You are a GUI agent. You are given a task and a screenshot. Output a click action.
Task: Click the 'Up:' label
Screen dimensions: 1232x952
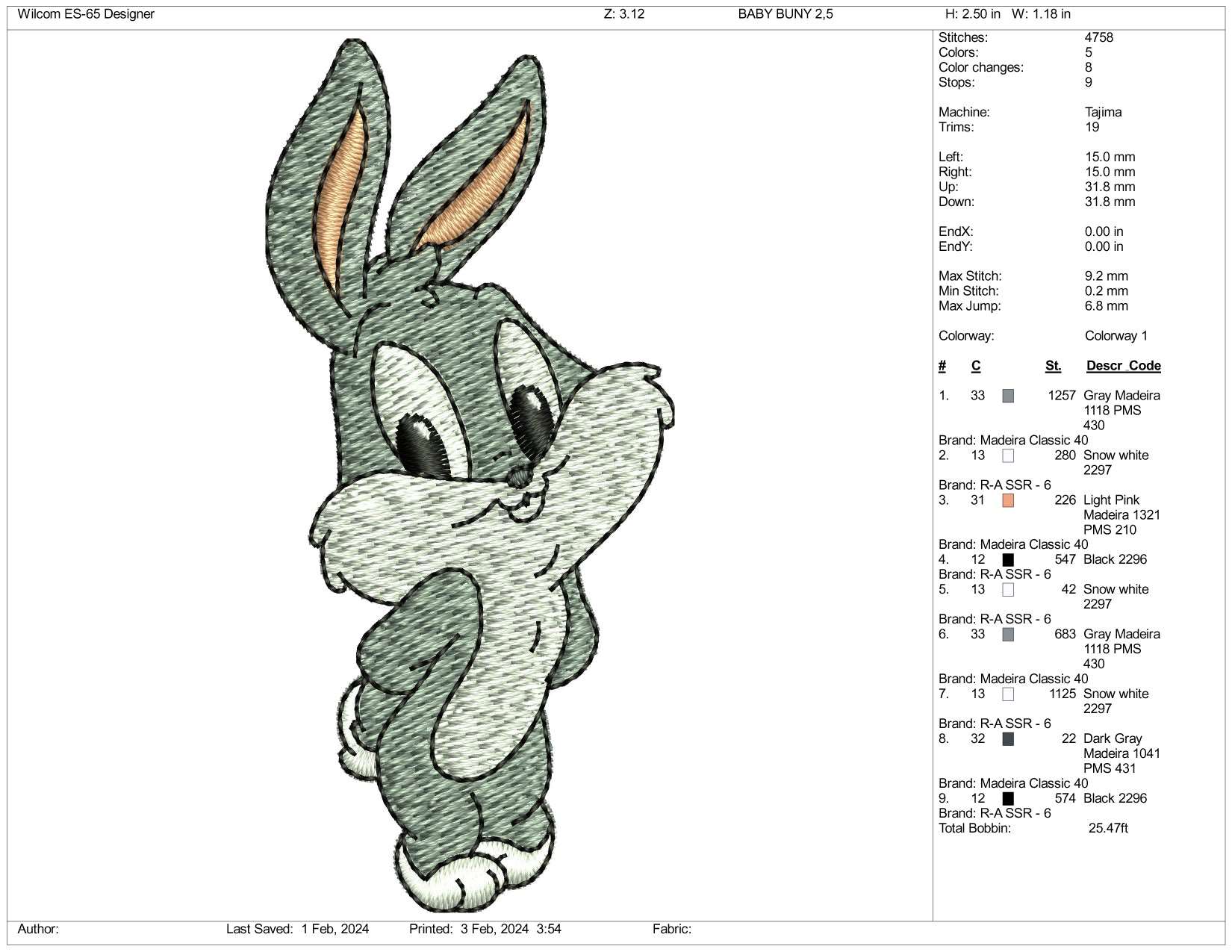[x=948, y=187]
